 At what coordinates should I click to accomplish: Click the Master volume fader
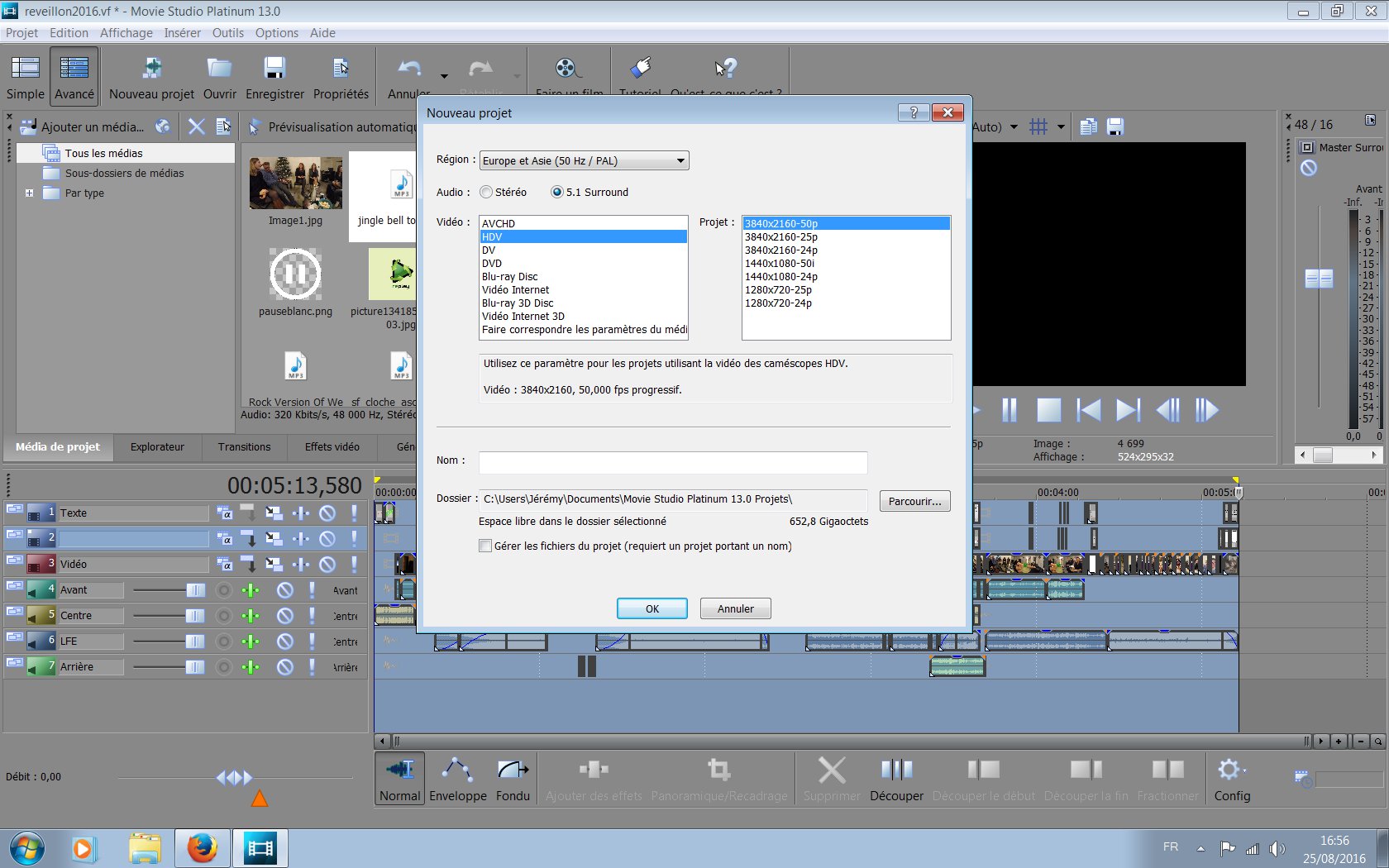point(1319,279)
